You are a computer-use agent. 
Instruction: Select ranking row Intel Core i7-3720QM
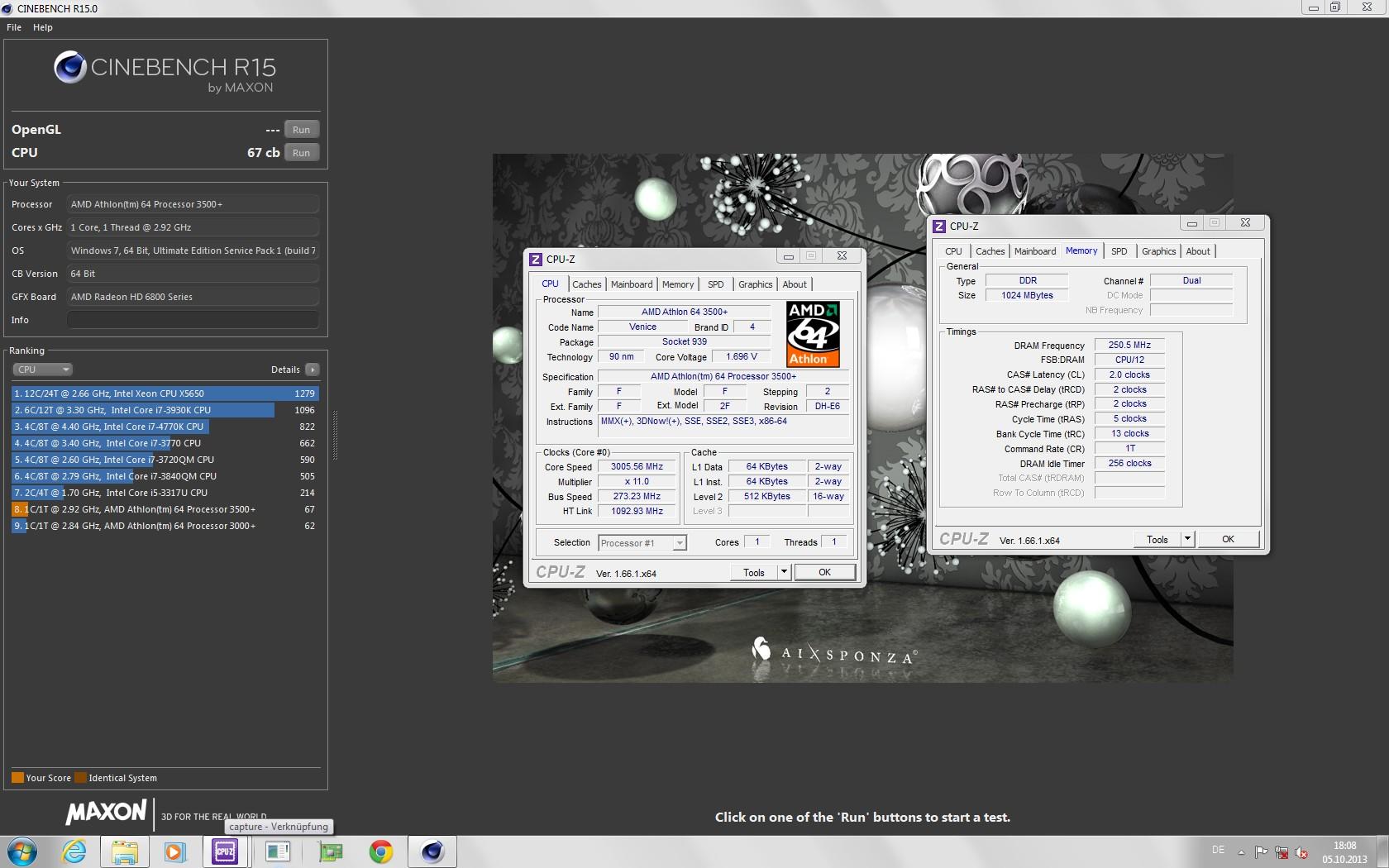[x=165, y=460]
